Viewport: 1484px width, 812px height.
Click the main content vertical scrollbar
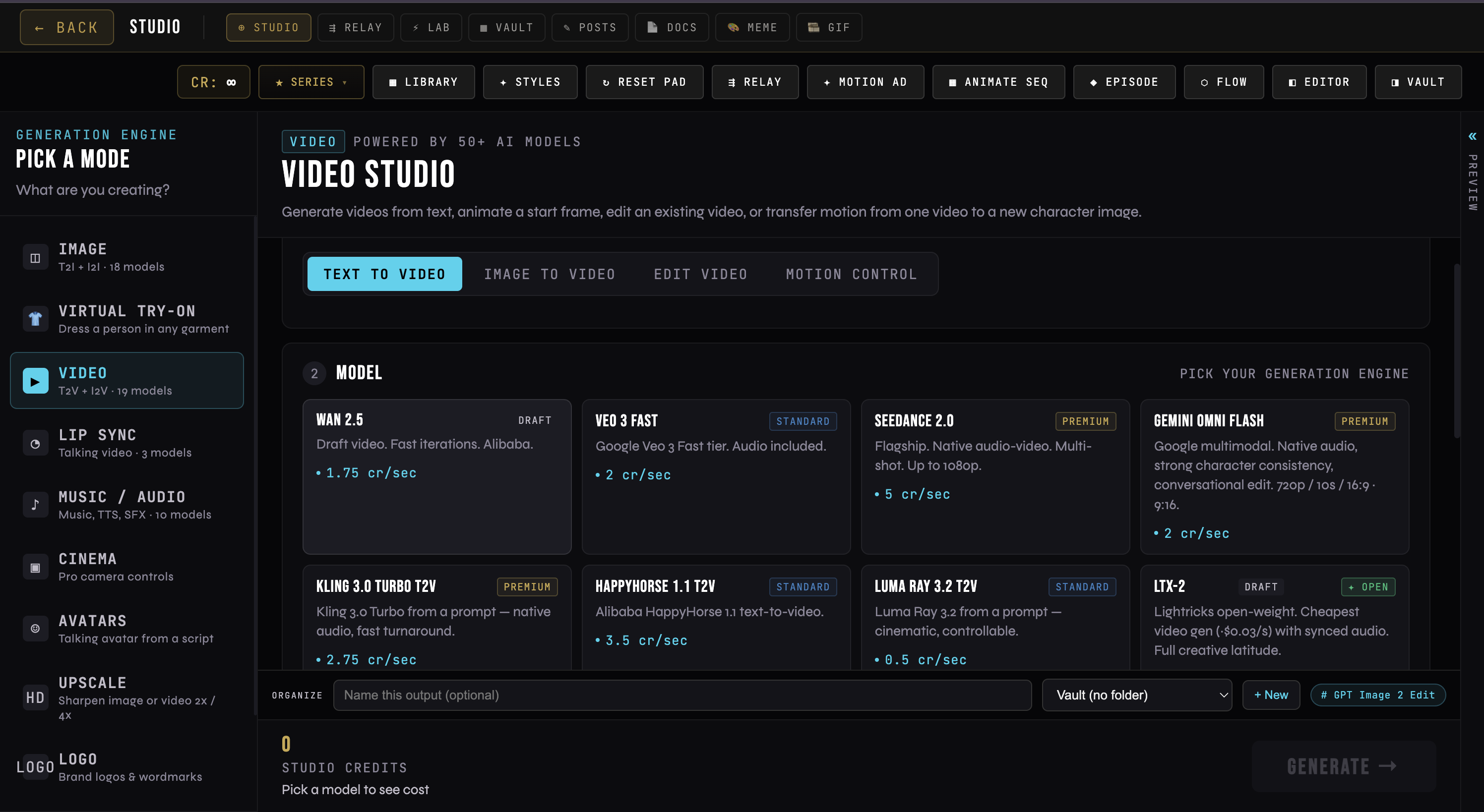[1457, 351]
